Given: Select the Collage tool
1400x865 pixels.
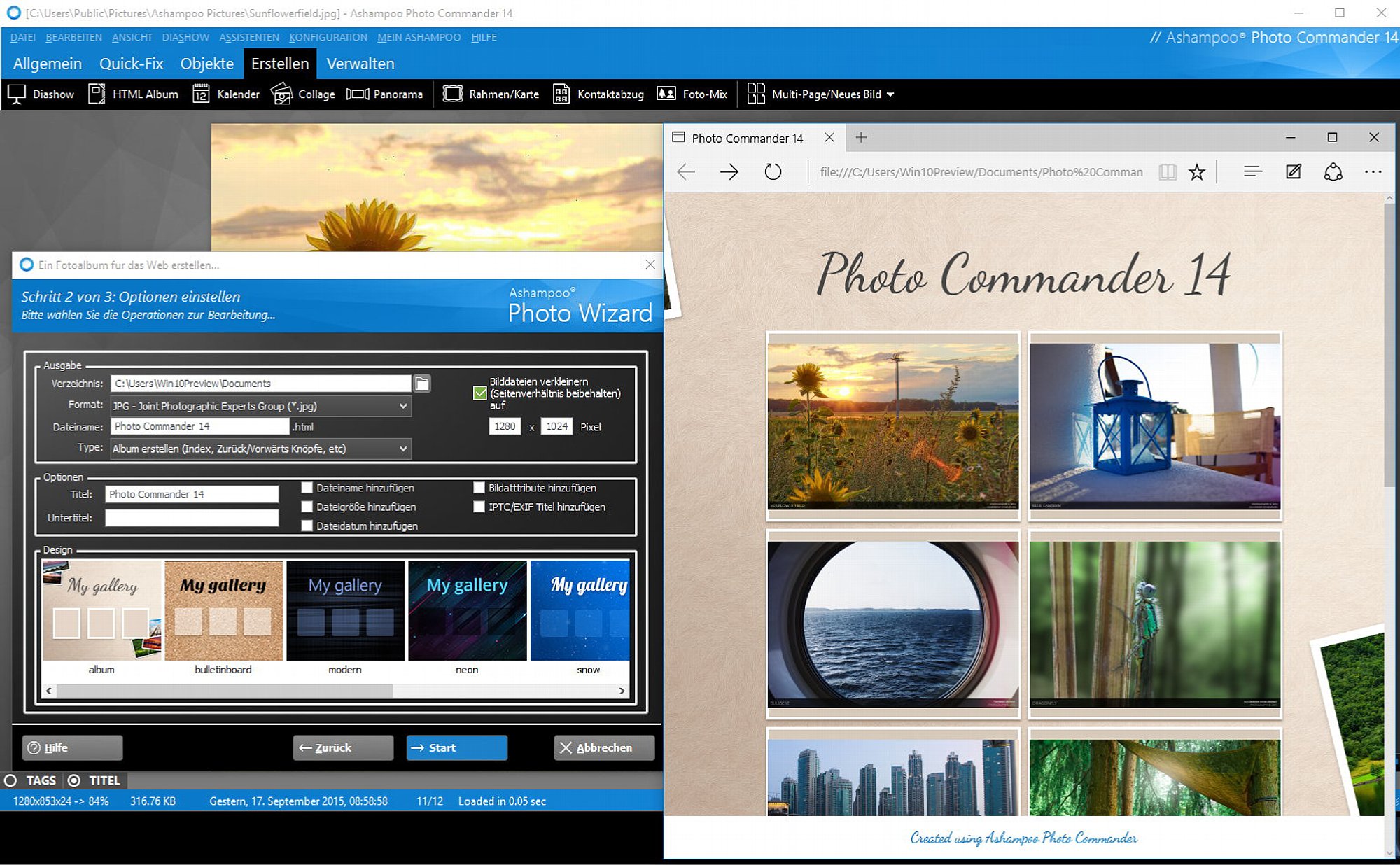Looking at the screenshot, I should [x=302, y=94].
